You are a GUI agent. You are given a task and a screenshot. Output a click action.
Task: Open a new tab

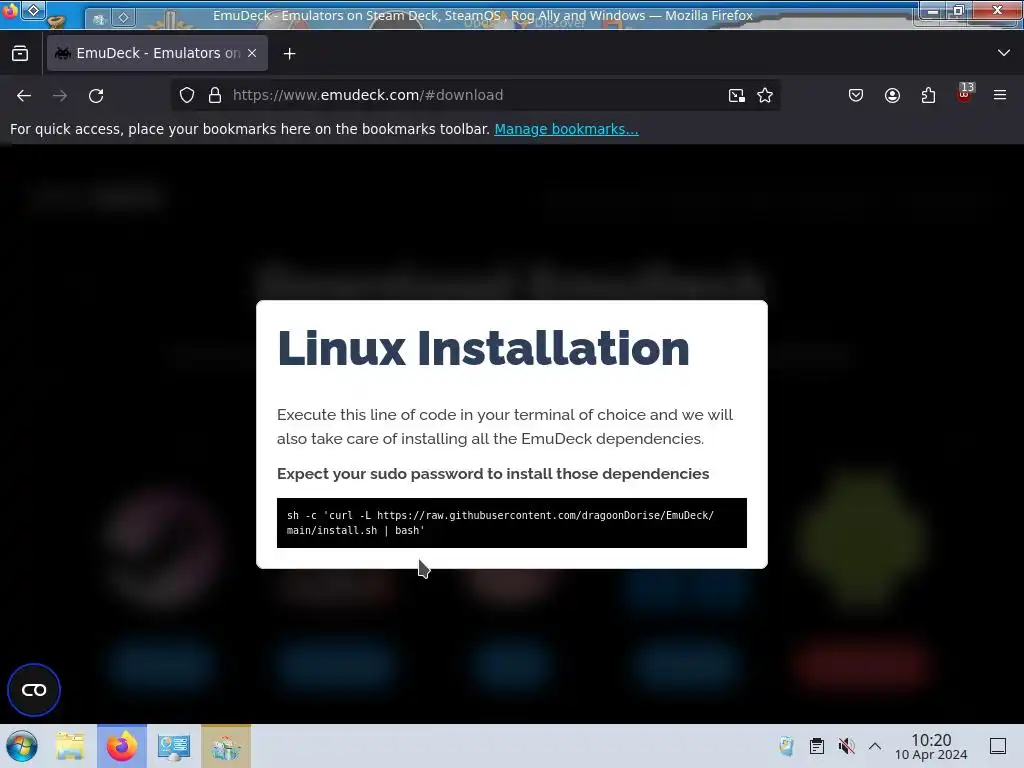289,54
